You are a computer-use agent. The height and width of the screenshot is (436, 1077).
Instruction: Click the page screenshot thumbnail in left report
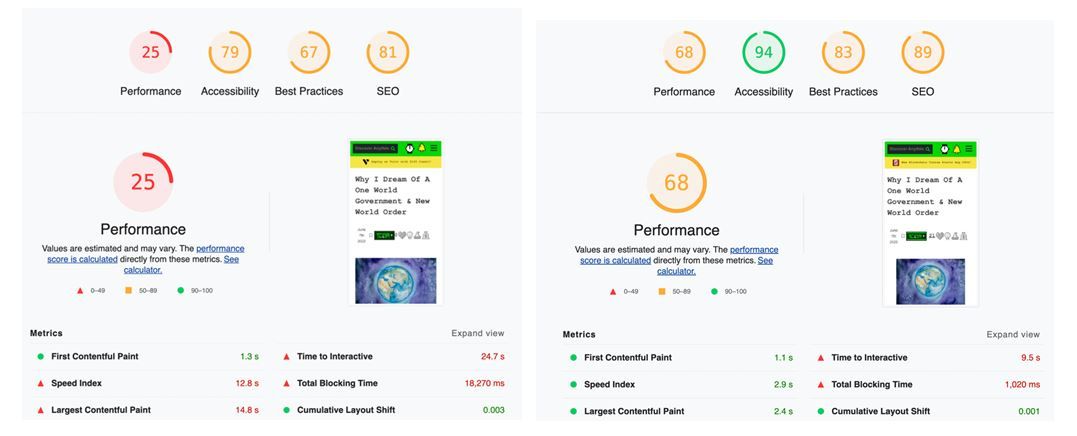pyautogui.click(x=396, y=222)
